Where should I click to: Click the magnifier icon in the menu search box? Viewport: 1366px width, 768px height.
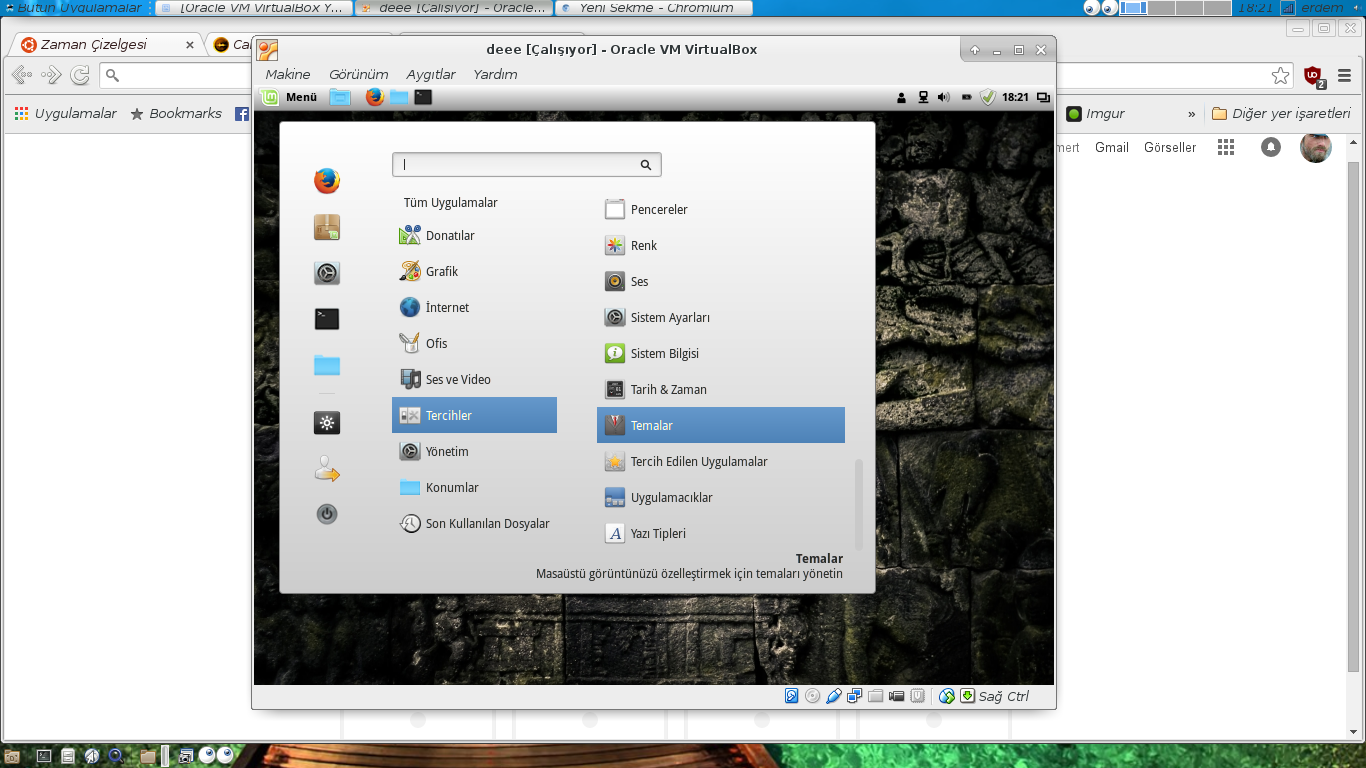pyautogui.click(x=646, y=165)
